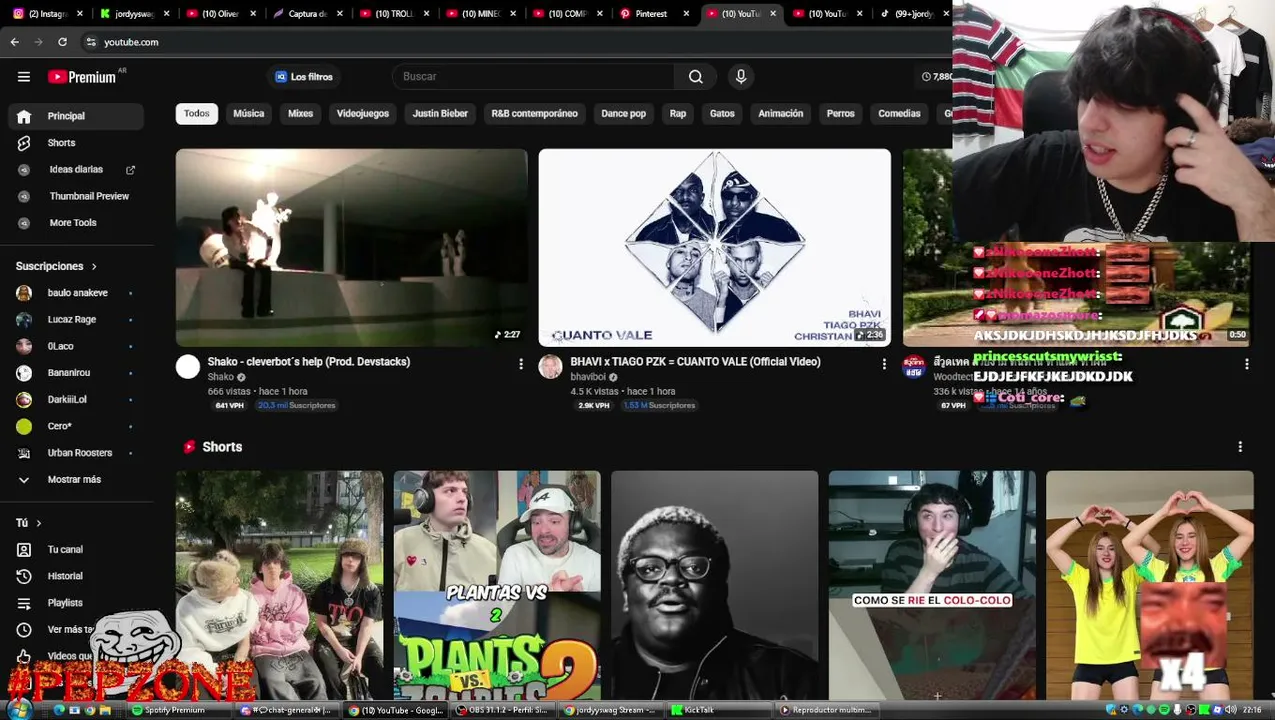Screen dimensions: 1275x720
Task: Close the Pinterest browser tab
Action: click(x=687, y=14)
